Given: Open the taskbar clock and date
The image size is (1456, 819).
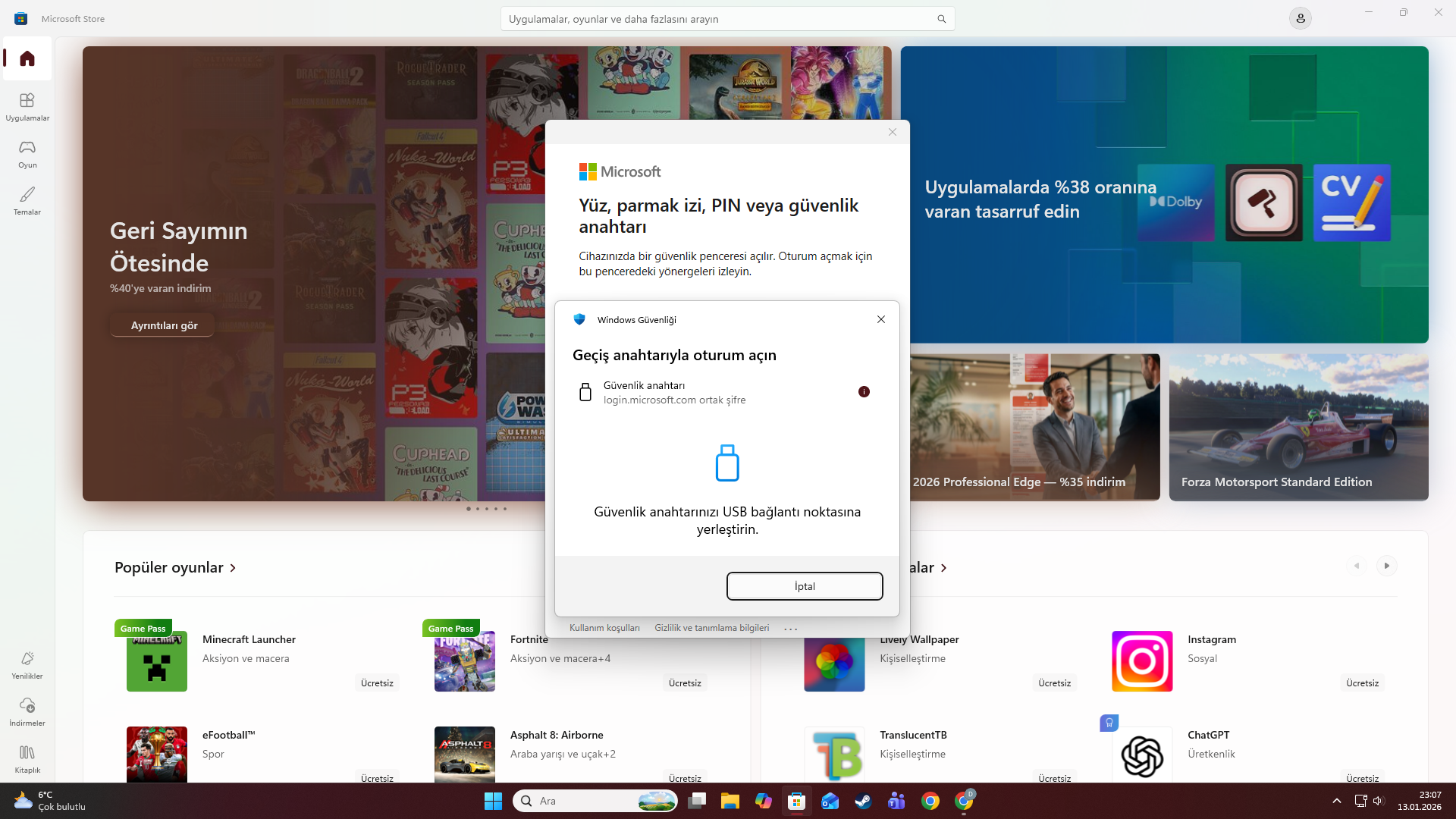Looking at the screenshot, I should [x=1420, y=801].
